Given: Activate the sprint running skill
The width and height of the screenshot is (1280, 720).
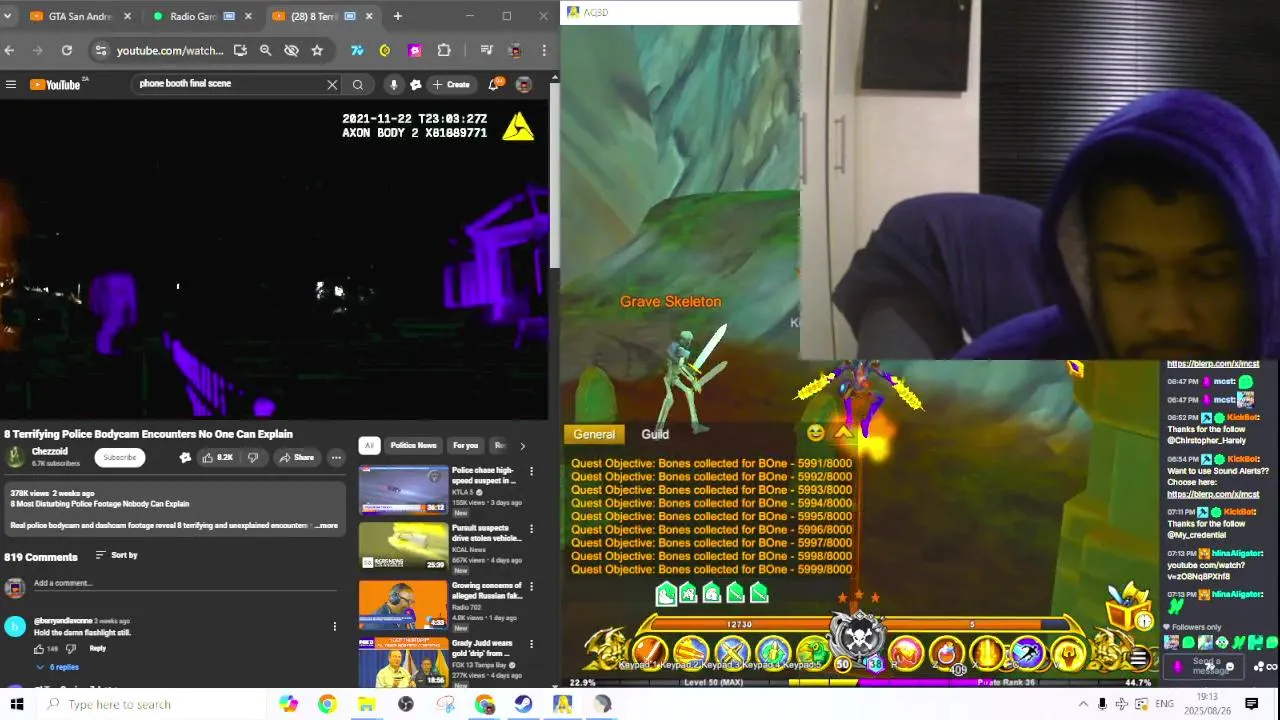Looking at the screenshot, I should tap(1027, 654).
